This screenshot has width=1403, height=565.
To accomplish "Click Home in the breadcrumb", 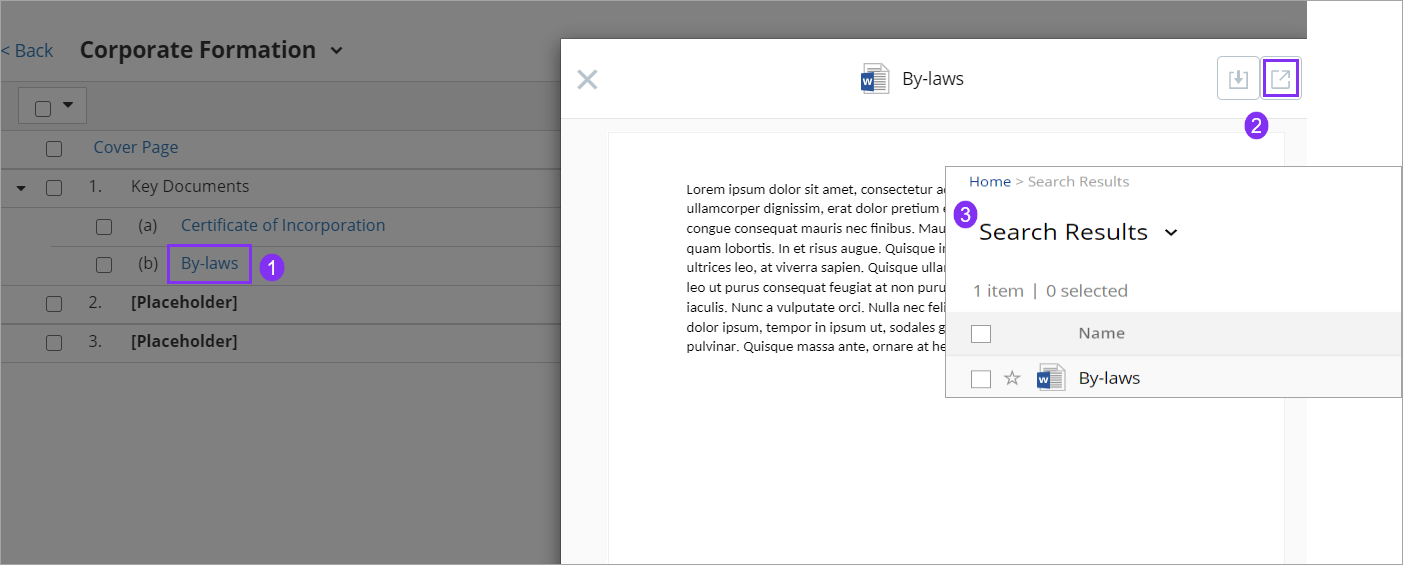I will coord(990,181).
